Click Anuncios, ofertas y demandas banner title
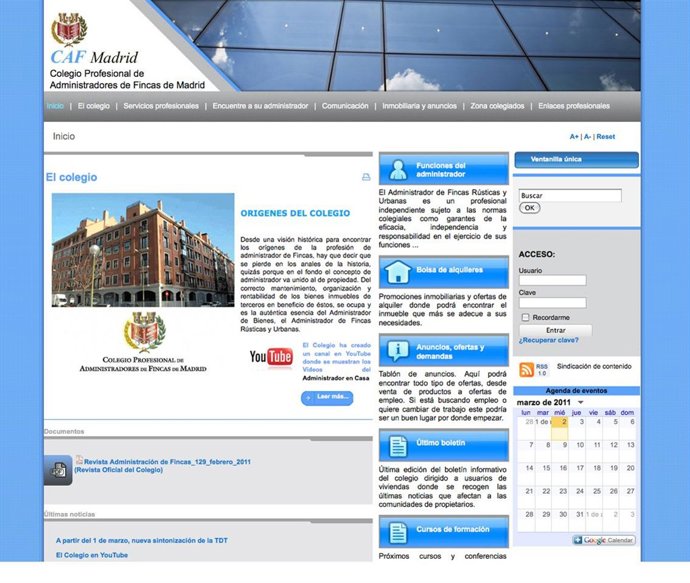The width and height of the screenshot is (690, 583). click(x=450, y=352)
